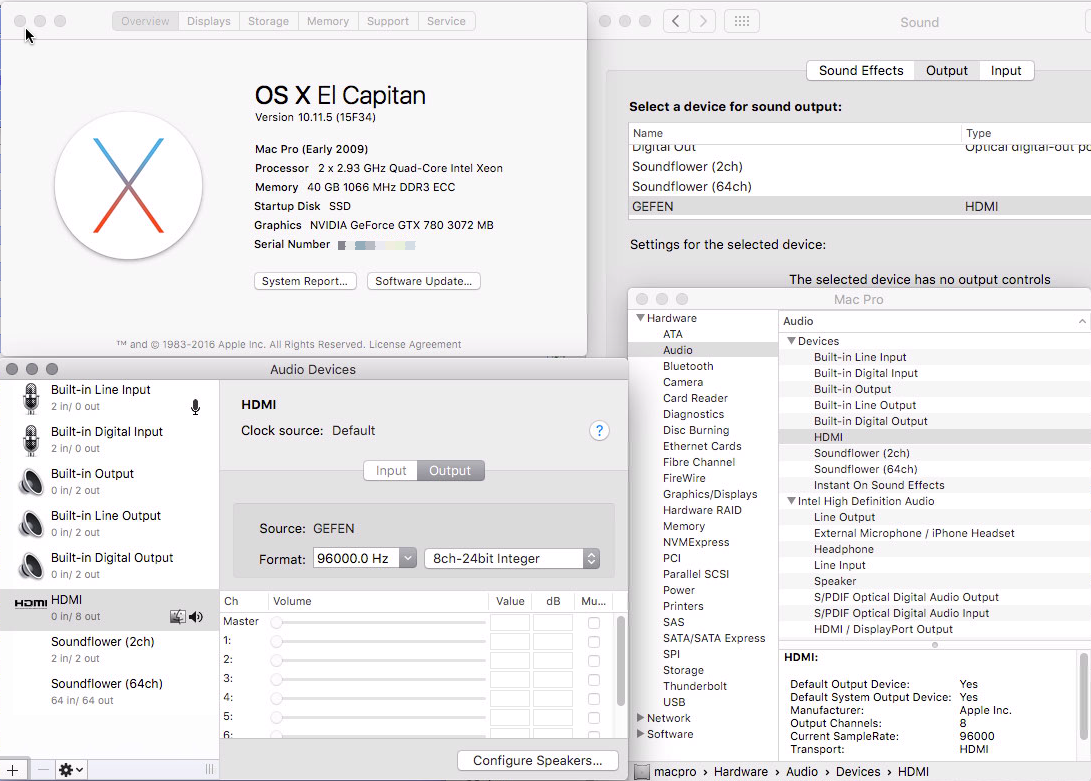Go forward in Sound preferences window
The height and width of the screenshot is (781, 1091).
click(703, 22)
